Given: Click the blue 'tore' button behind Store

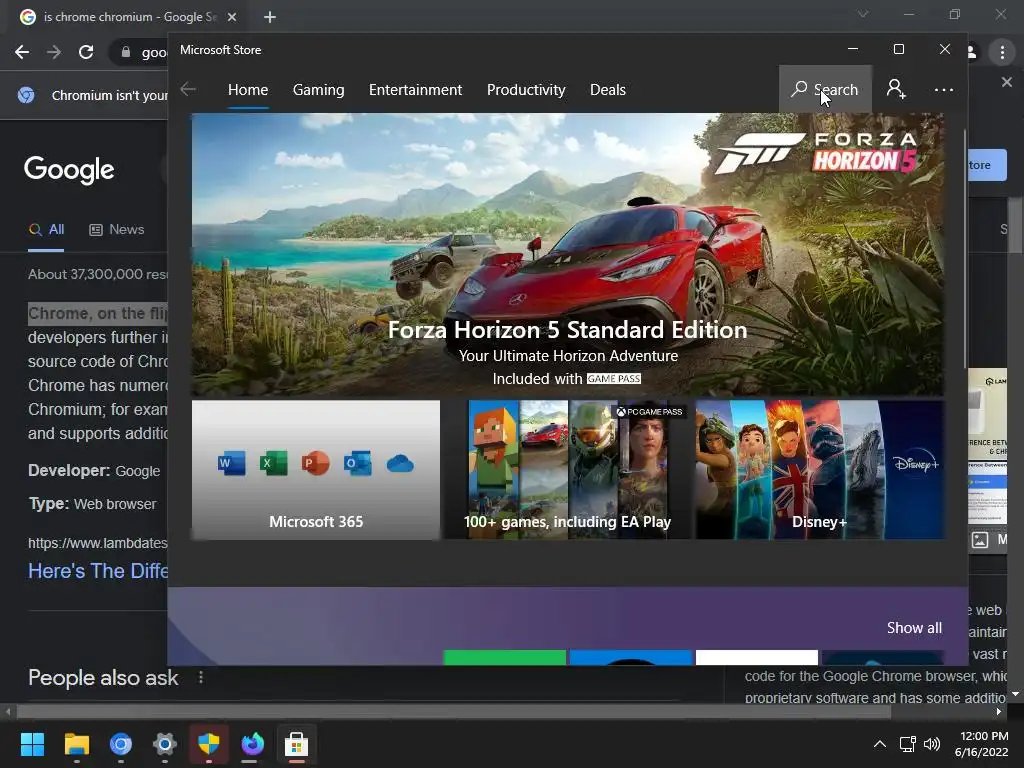Looking at the screenshot, I should pyautogui.click(x=987, y=165).
